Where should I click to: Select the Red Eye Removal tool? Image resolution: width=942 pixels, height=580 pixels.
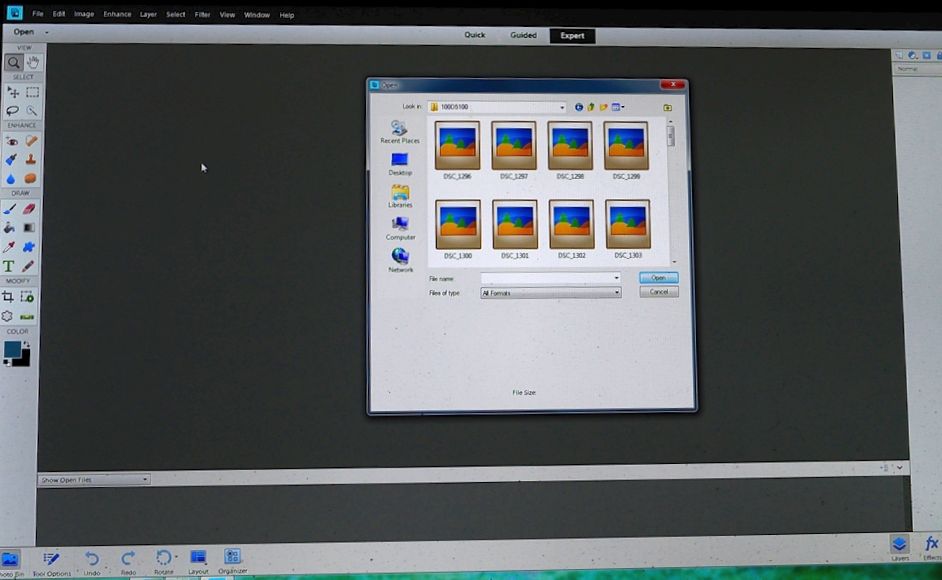(13, 141)
